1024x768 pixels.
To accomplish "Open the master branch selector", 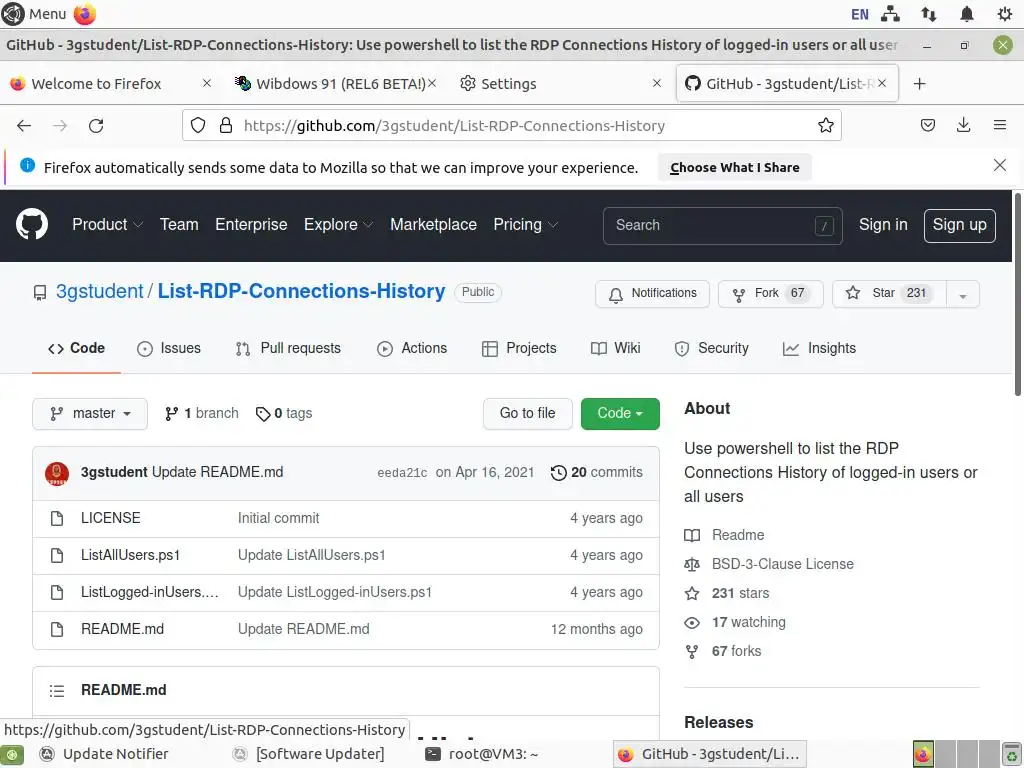I will click(90, 413).
